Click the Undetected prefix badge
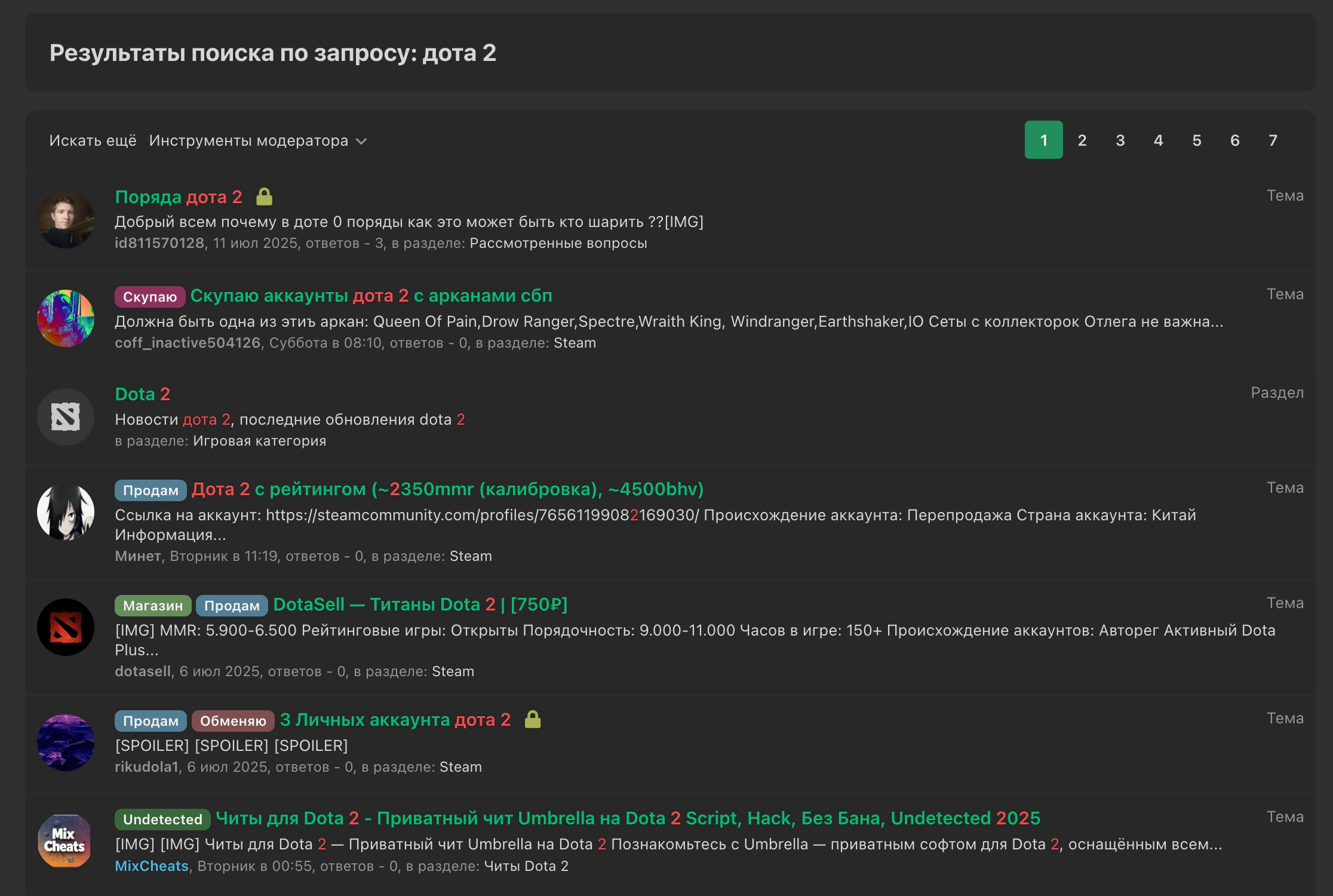The height and width of the screenshot is (896, 1333). (162, 819)
